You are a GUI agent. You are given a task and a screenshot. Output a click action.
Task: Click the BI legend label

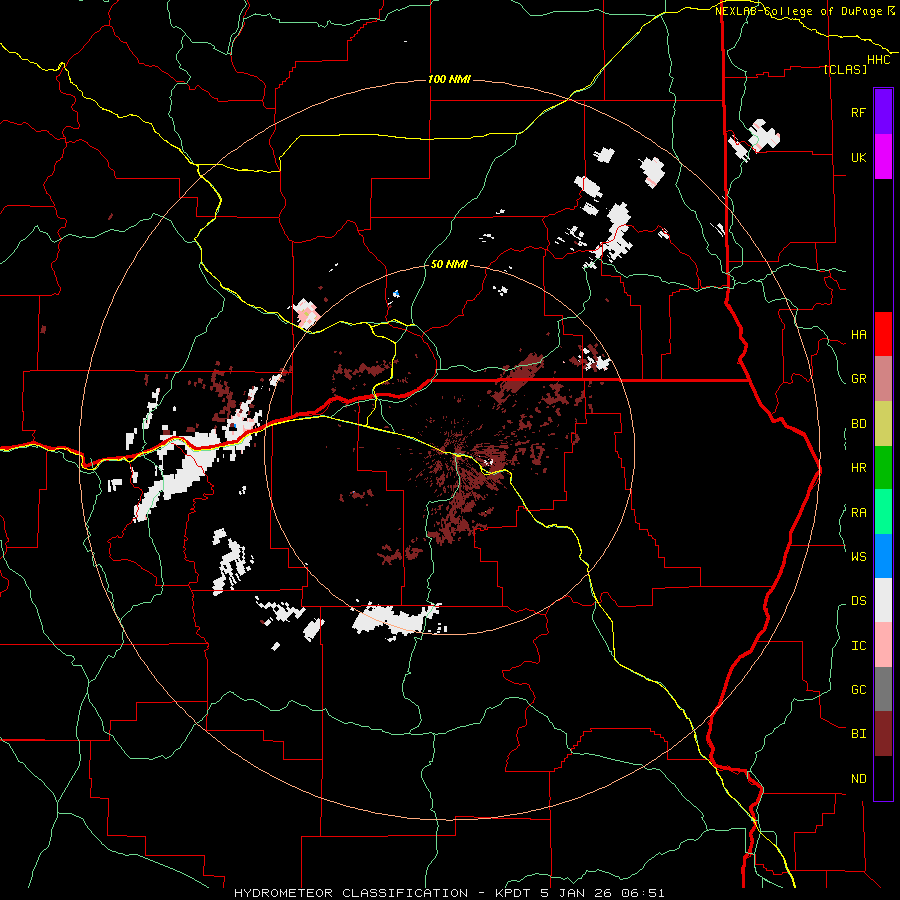(859, 734)
